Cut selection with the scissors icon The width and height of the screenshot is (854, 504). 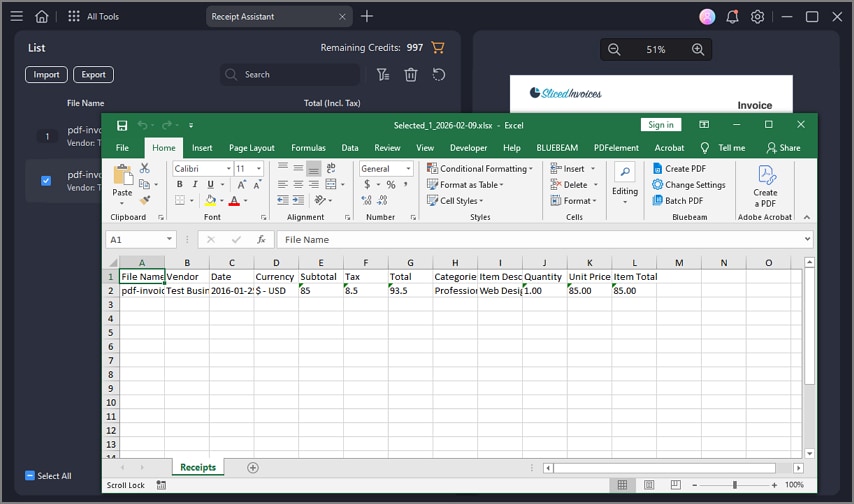coord(144,168)
